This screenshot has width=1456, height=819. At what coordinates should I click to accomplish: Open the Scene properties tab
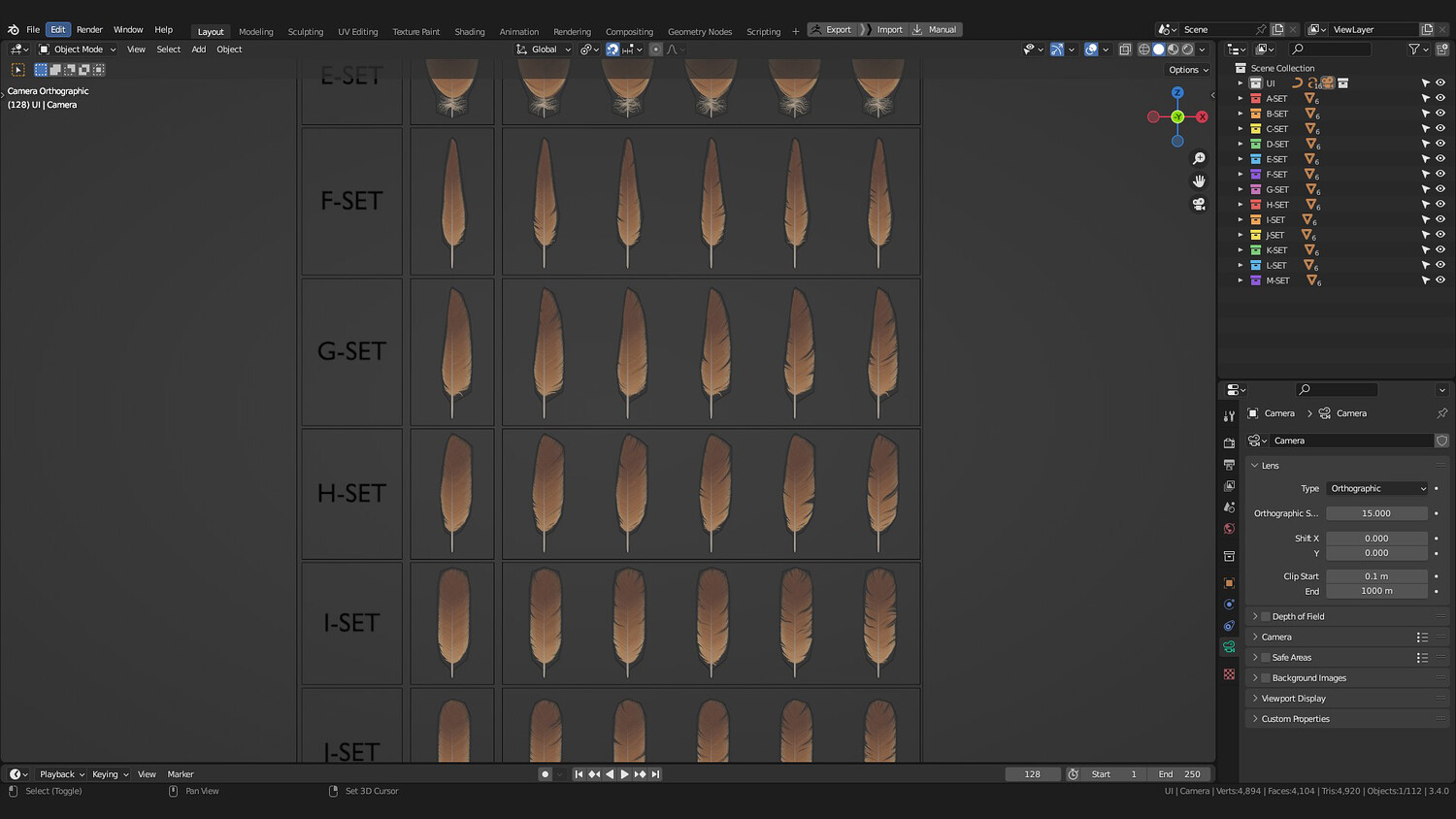1229,508
